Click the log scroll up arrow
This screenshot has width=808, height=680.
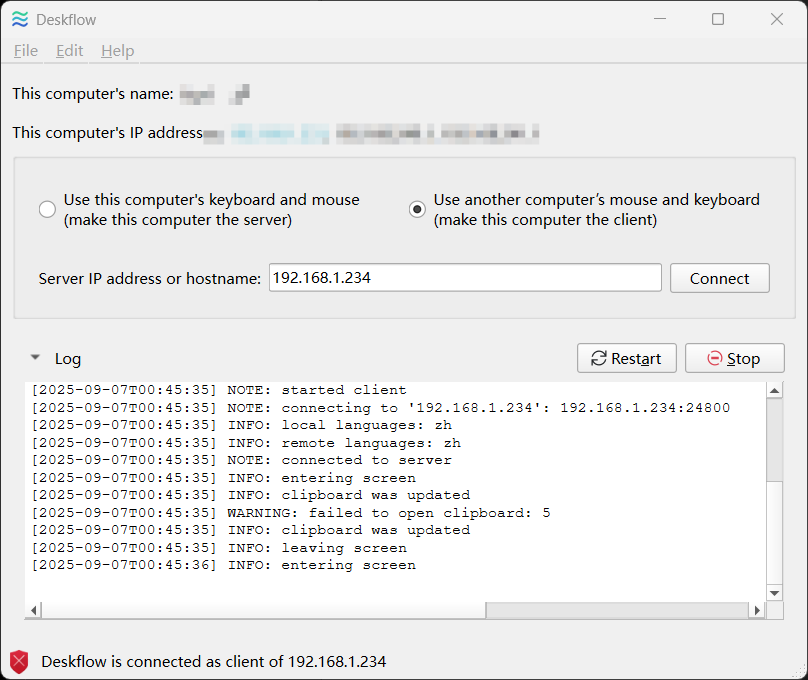tap(774, 390)
